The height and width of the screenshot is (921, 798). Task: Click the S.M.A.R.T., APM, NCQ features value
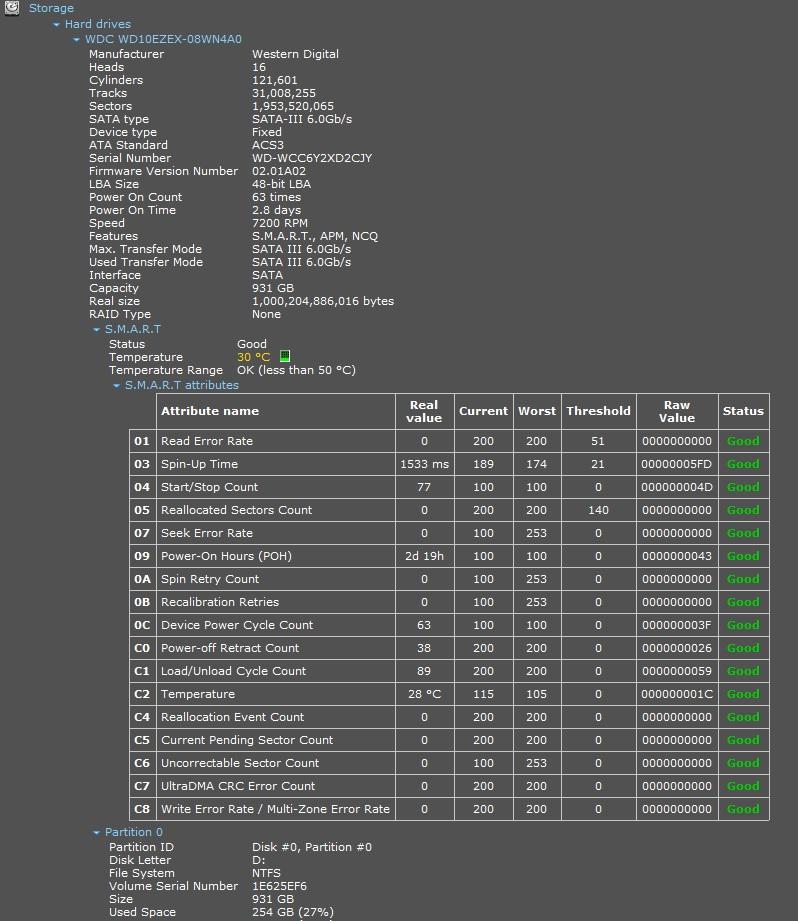[315, 236]
